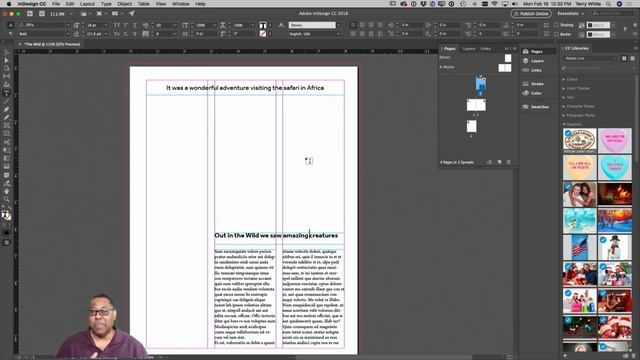Select the Pen tool in the toolbox
The image size is (640, 360).
[6, 109]
